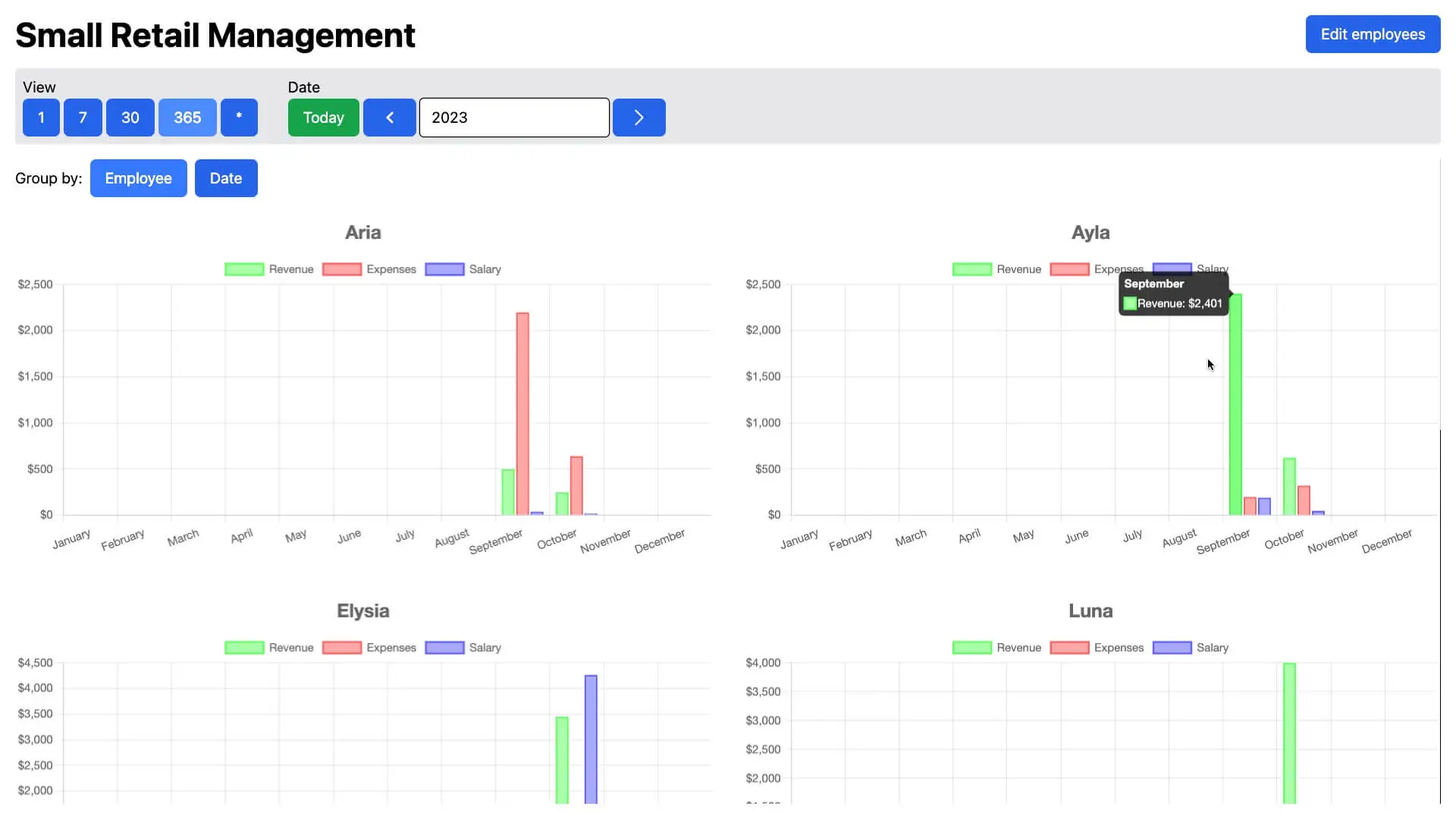Jump to Today's date
Viewport: 1456px width, 819px height.
tap(323, 118)
